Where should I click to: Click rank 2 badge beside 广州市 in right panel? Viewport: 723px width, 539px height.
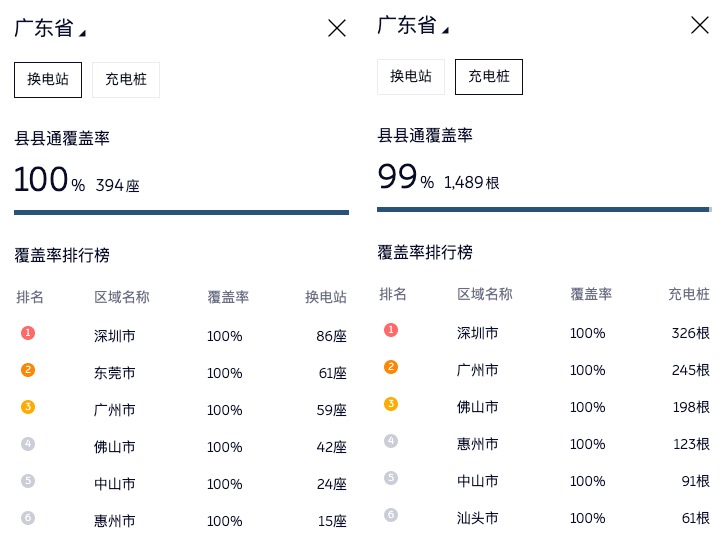click(x=391, y=367)
